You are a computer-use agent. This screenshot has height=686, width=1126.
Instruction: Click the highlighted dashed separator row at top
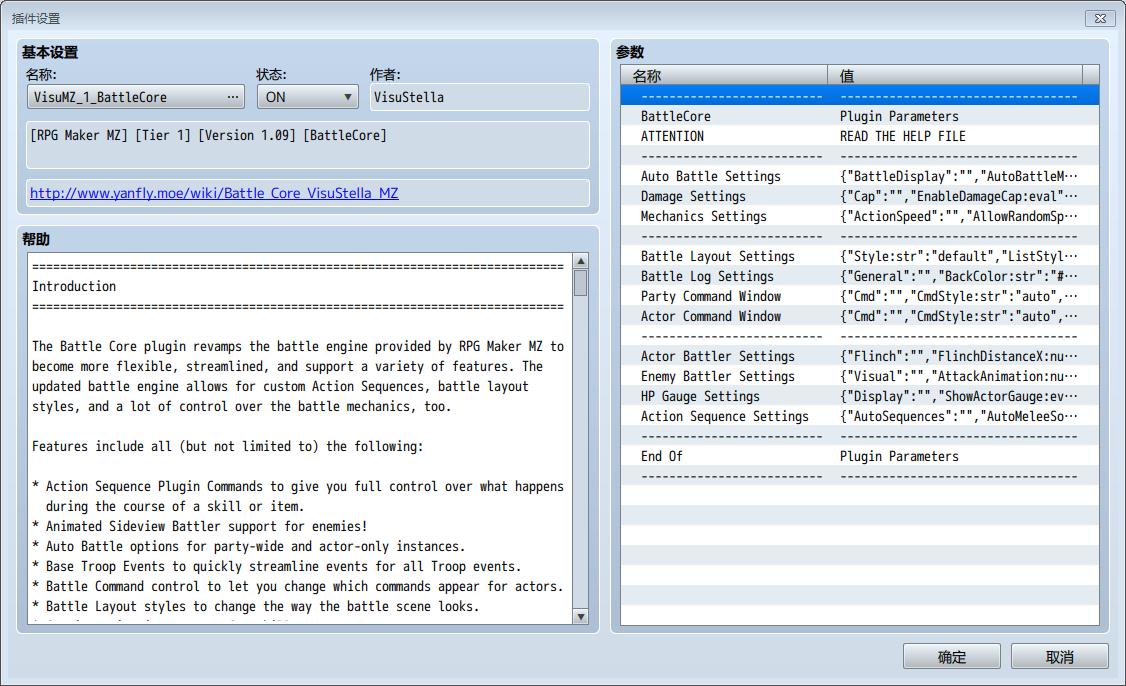click(x=860, y=96)
